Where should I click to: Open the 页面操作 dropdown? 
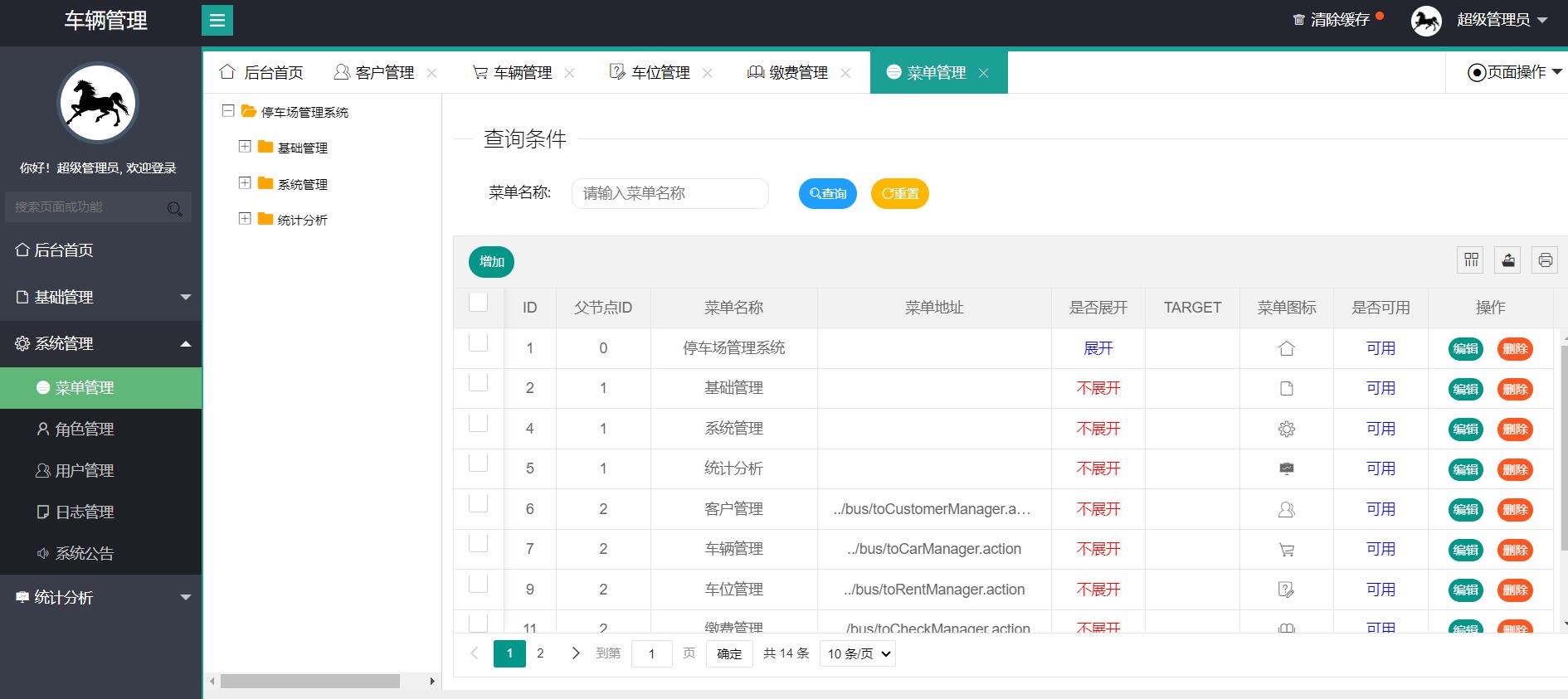[x=1515, y=73]
